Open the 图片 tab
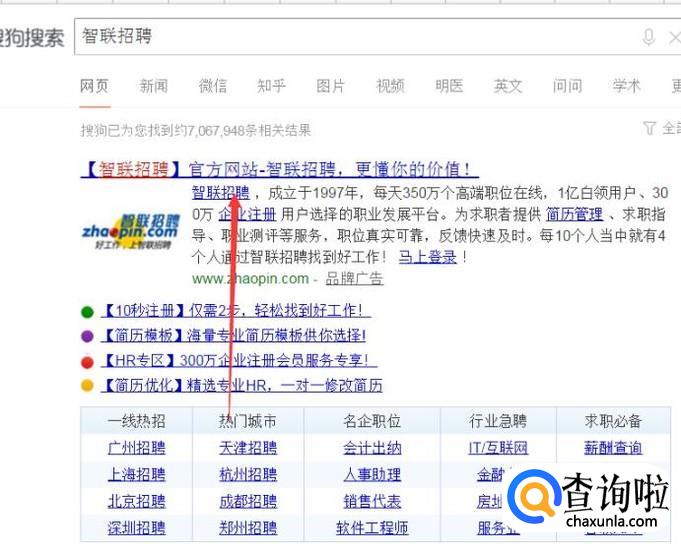Viewport: 681px width, 552px height. pos(331,86)
